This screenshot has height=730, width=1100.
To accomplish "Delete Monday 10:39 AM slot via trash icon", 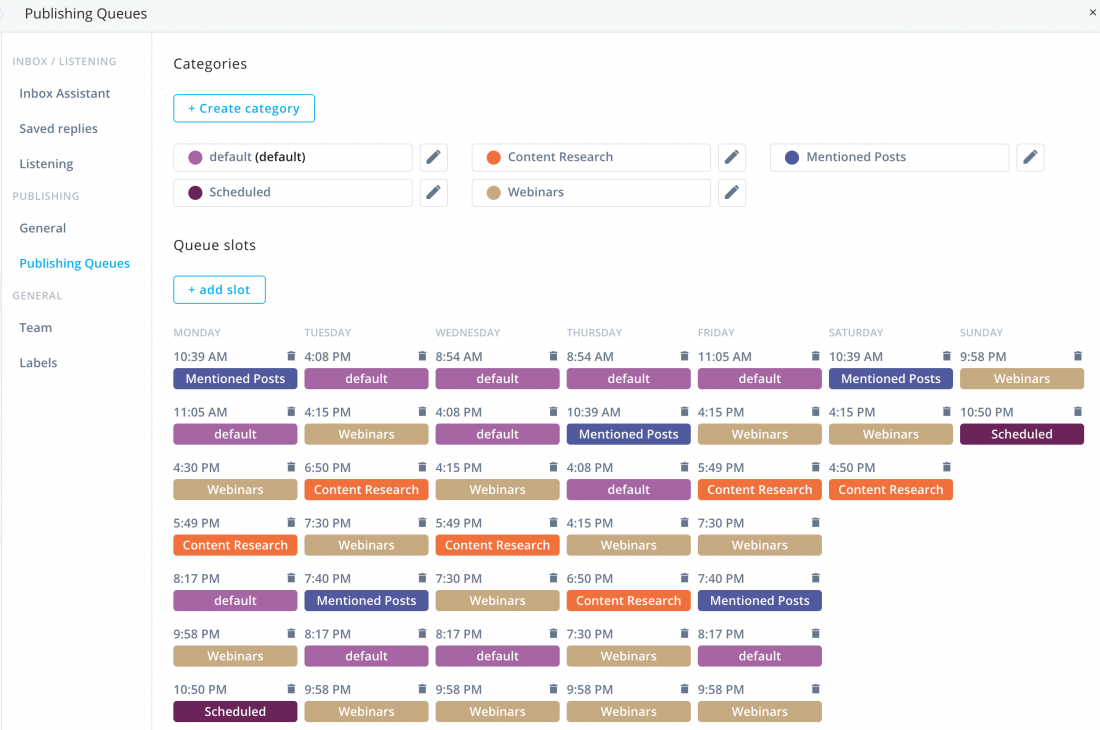I will pyautogui.click(x=291, y=356).
